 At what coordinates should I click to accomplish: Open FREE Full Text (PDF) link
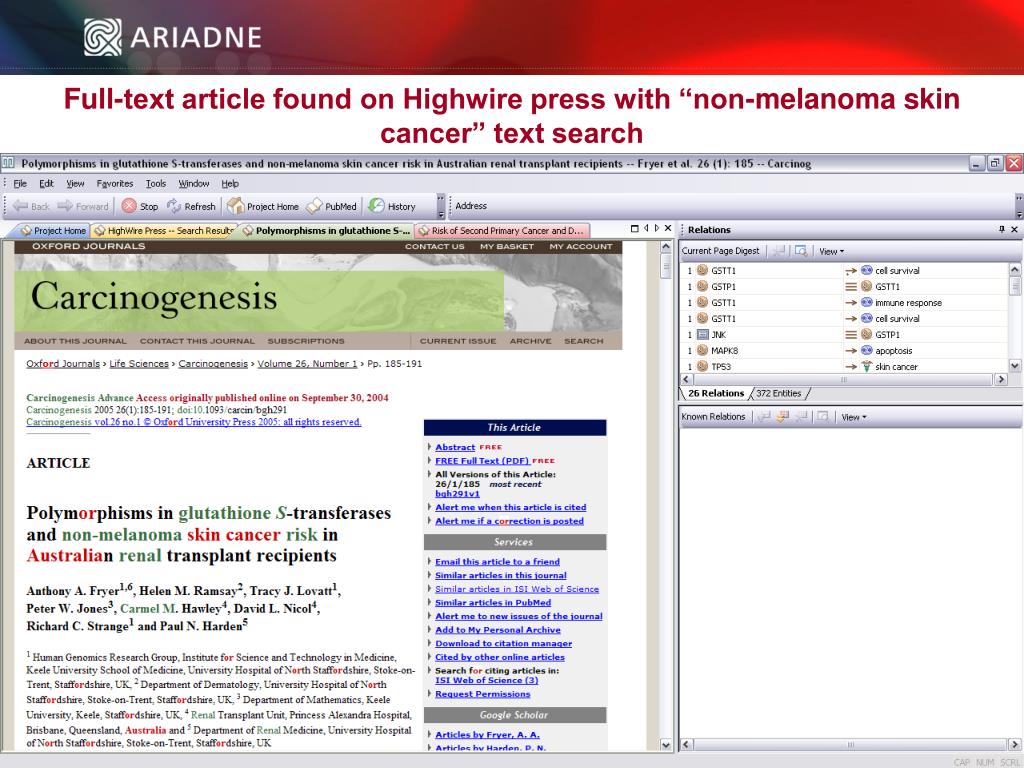(482, 461)
